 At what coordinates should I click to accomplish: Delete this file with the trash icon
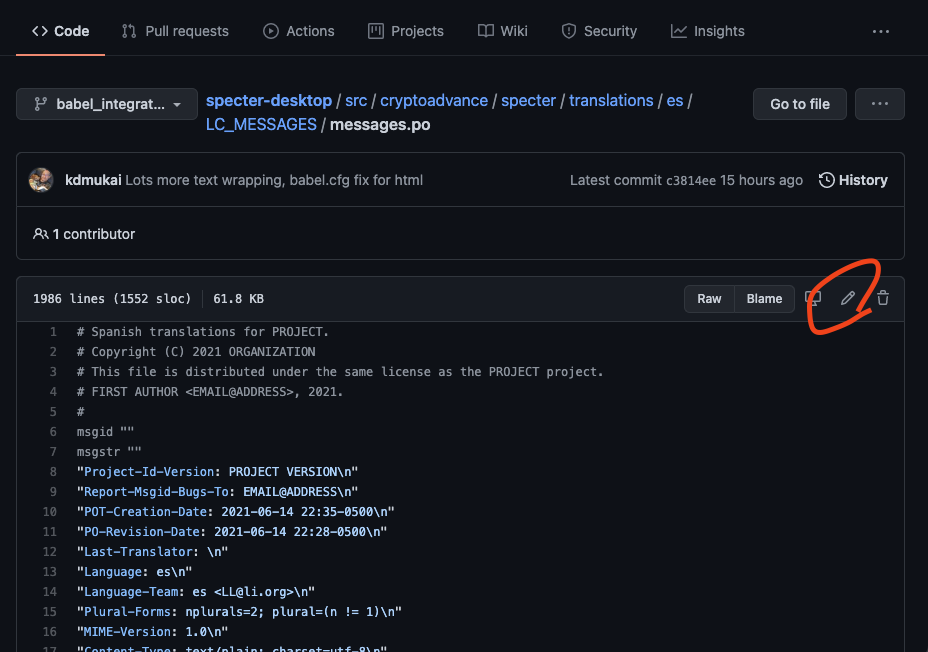882,298
